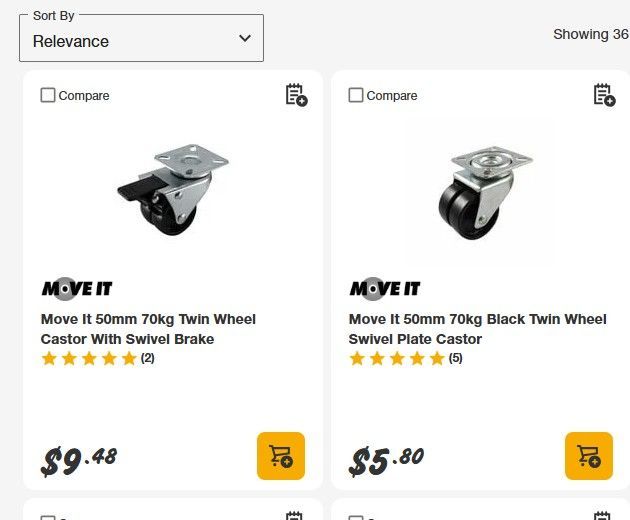Open Black Twin Wheel Swivel Plate Castor title
Viewport: 630px width, 520px height.
[x=477, y=329]
